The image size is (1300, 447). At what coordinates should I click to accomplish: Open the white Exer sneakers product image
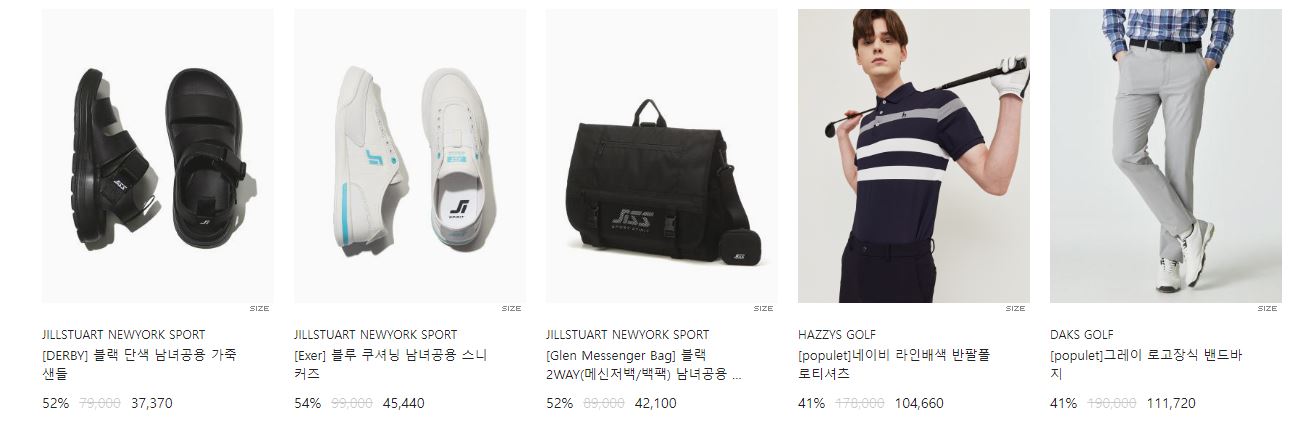[409, 156]
